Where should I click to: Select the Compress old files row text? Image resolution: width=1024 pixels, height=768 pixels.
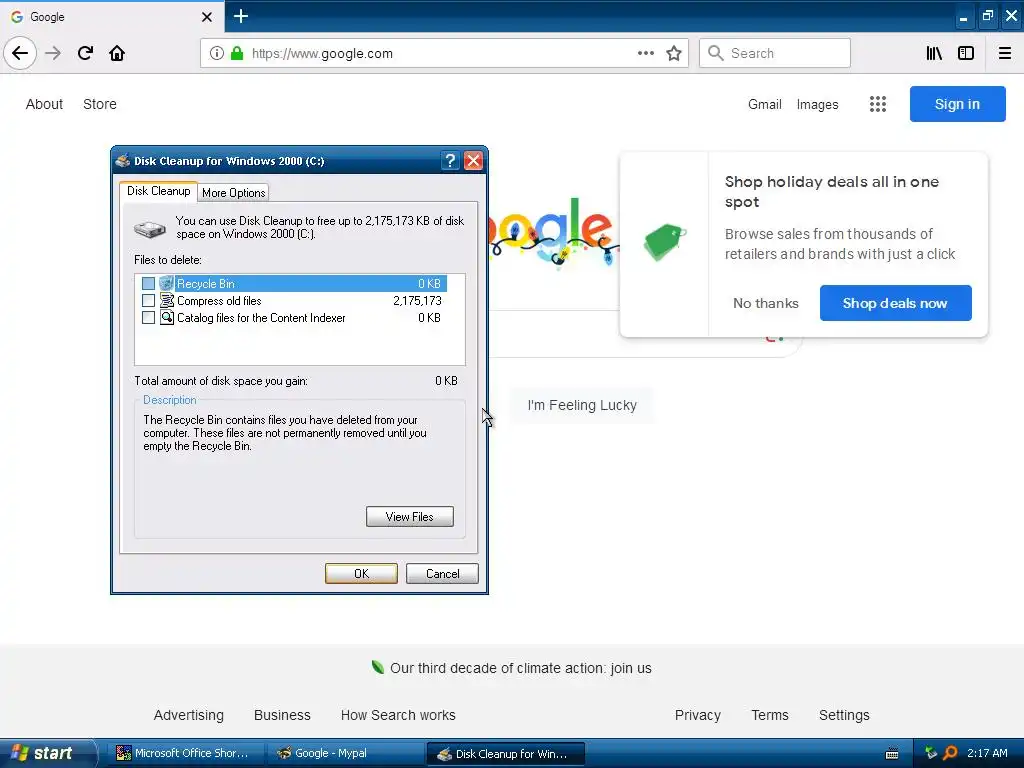tap(219, 300)
